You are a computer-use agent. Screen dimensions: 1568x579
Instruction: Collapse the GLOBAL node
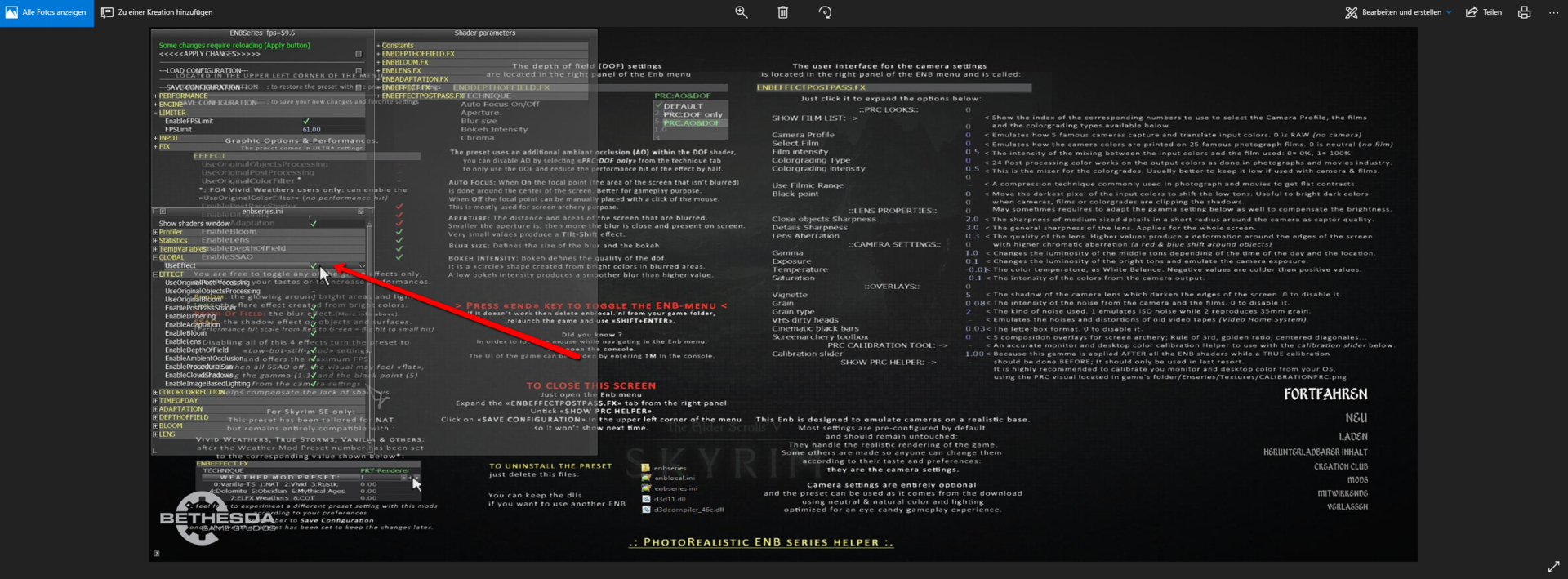tap(155, 257)
